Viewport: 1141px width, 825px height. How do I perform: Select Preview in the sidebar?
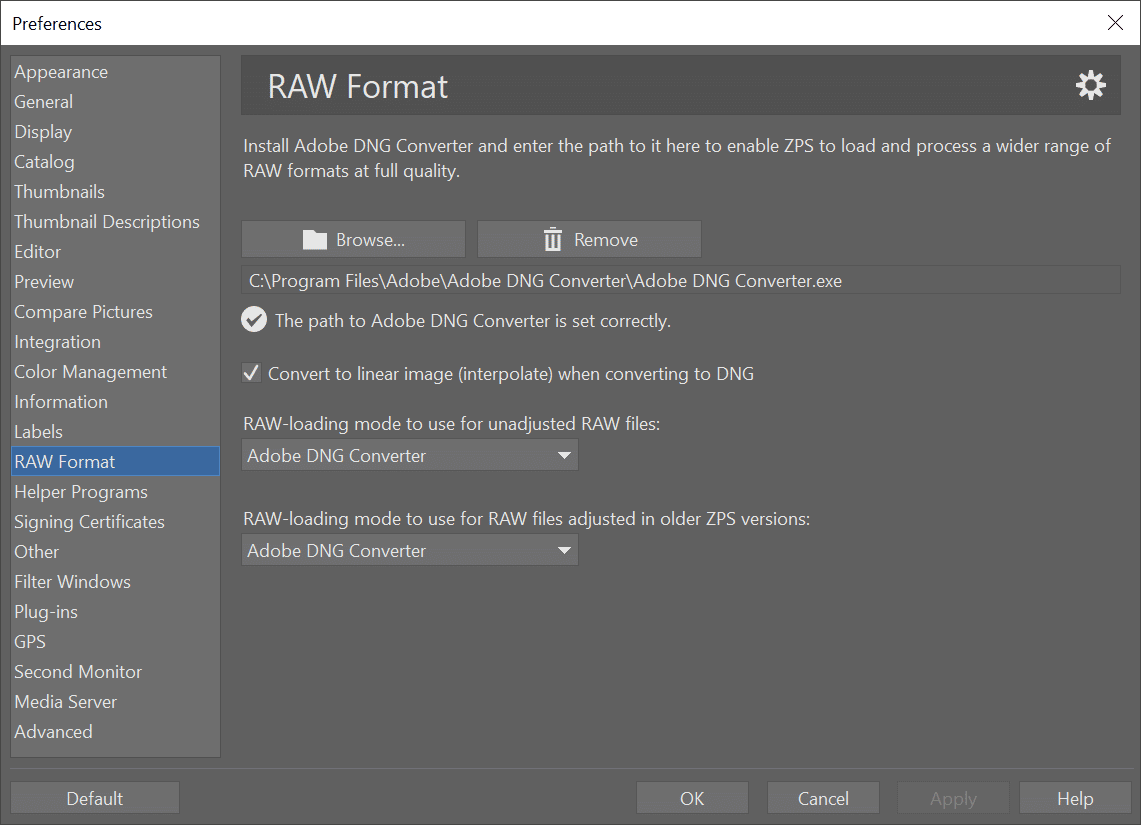(x=115, y=282)
